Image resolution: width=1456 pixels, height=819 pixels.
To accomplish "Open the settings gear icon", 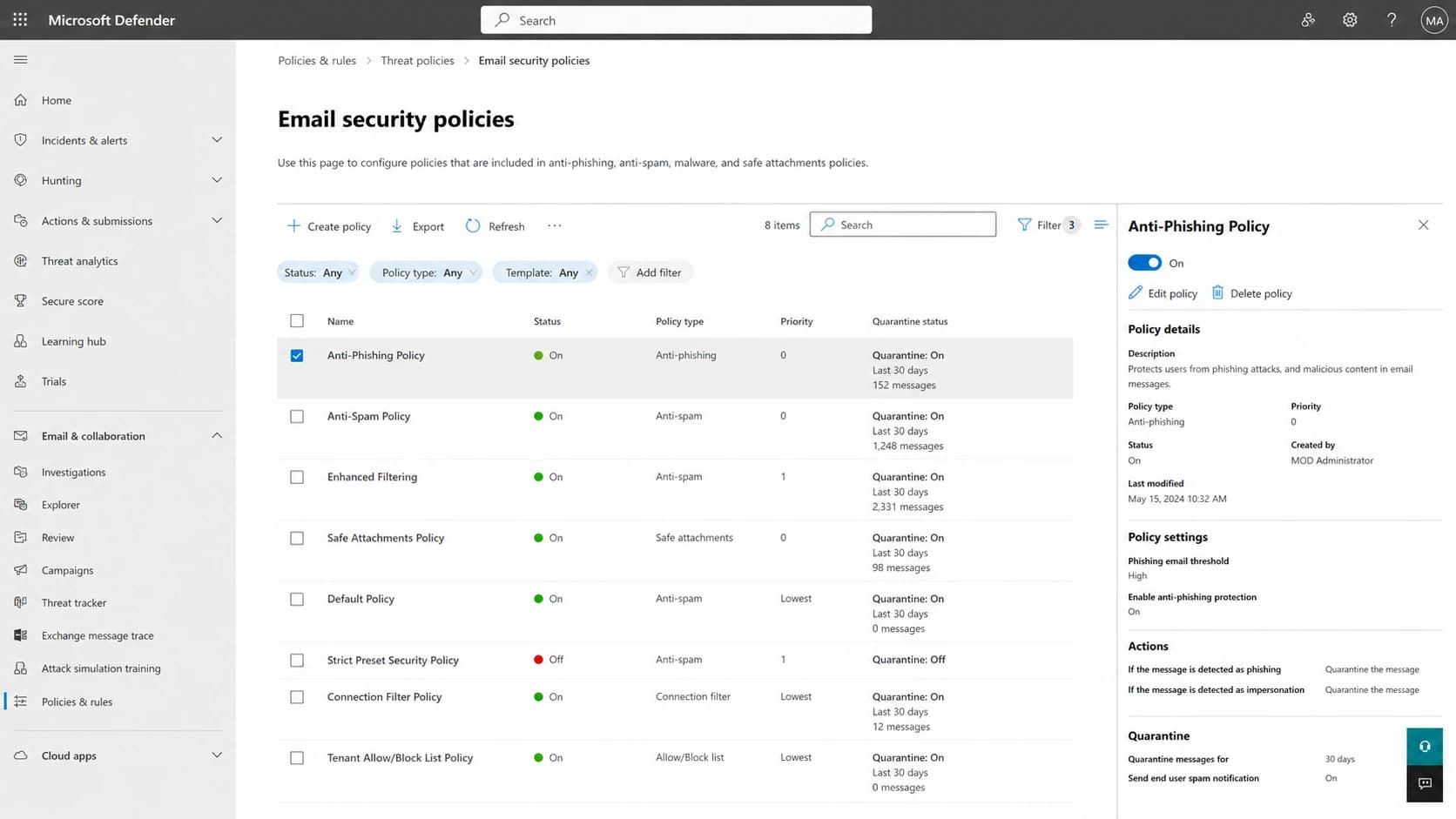I will tap(1350, 20).
